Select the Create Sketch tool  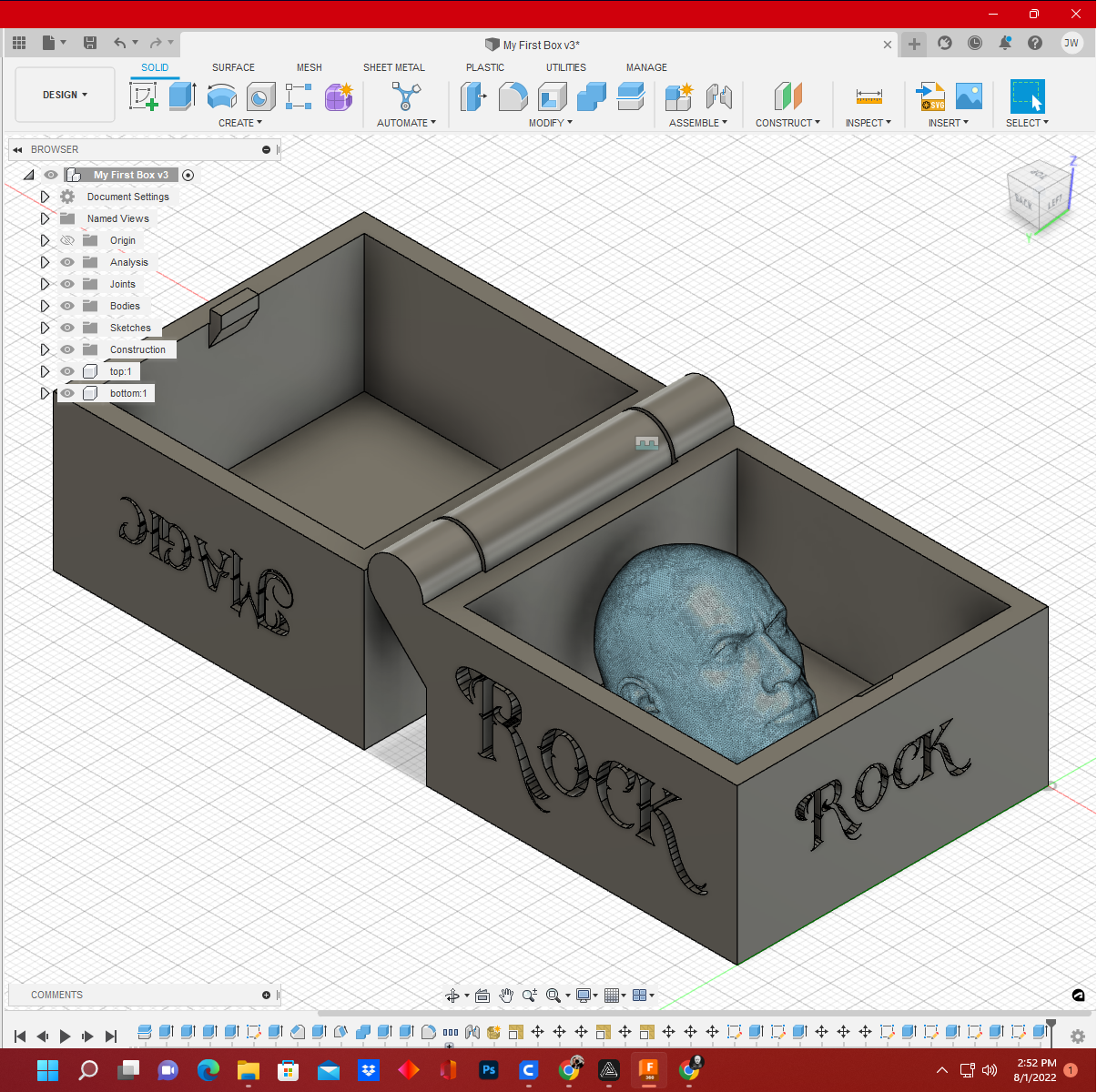click(144, 96)
